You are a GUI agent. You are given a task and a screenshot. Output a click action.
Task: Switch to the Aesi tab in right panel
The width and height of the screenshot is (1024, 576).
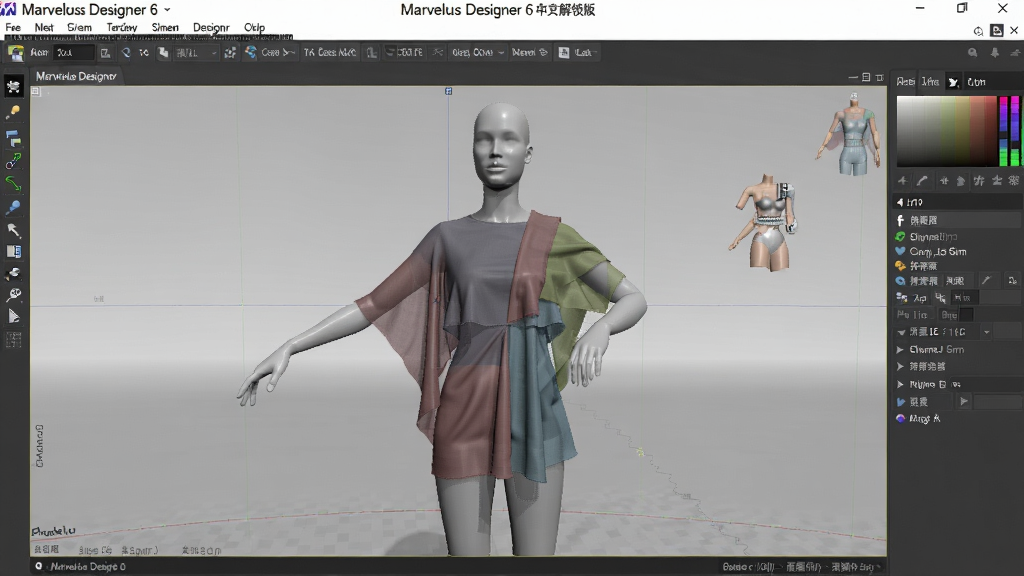pyautogui.click(x=905, y=82)
